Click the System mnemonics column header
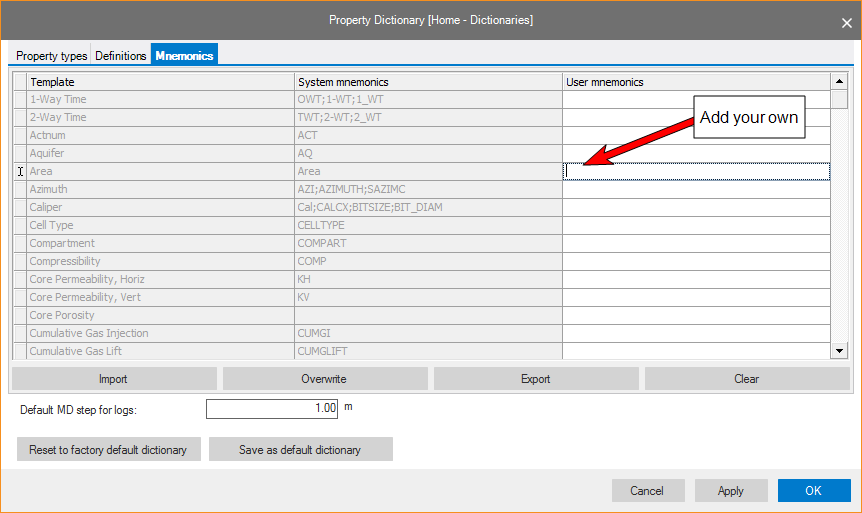This screenshot has width=862, height=513. (428, 82)
